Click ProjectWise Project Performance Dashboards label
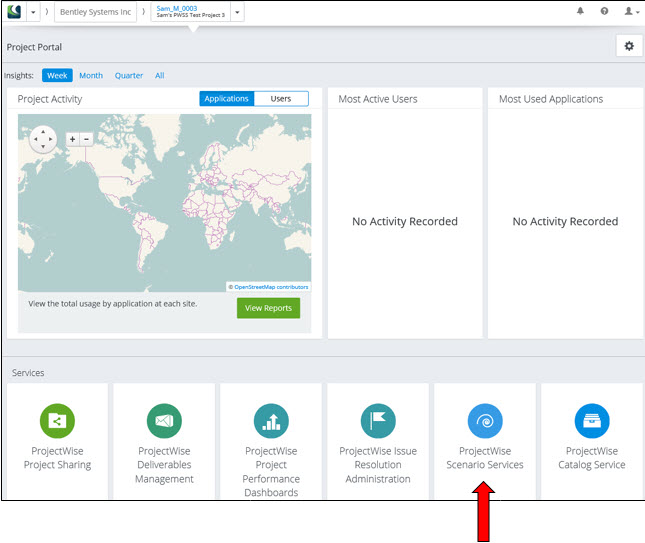The width and height of the screenshot is (645, 543). point(271,471)
